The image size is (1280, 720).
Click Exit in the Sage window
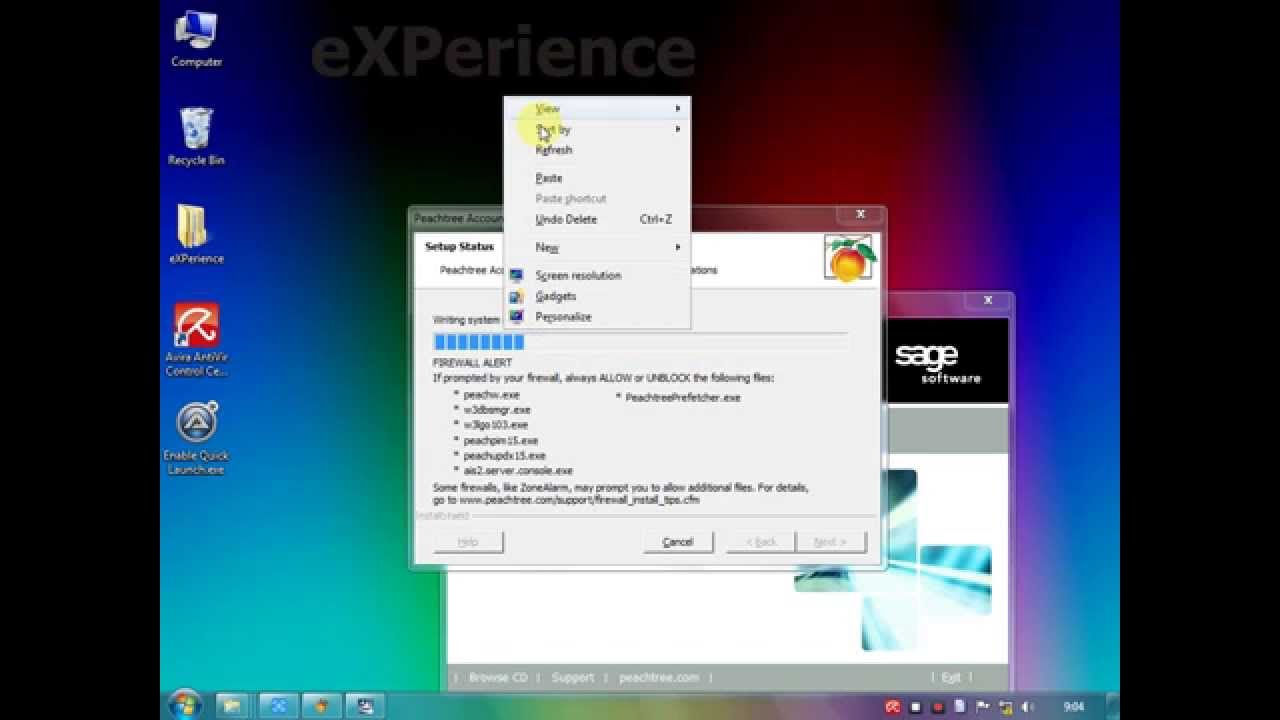click(x=951, y=677)
